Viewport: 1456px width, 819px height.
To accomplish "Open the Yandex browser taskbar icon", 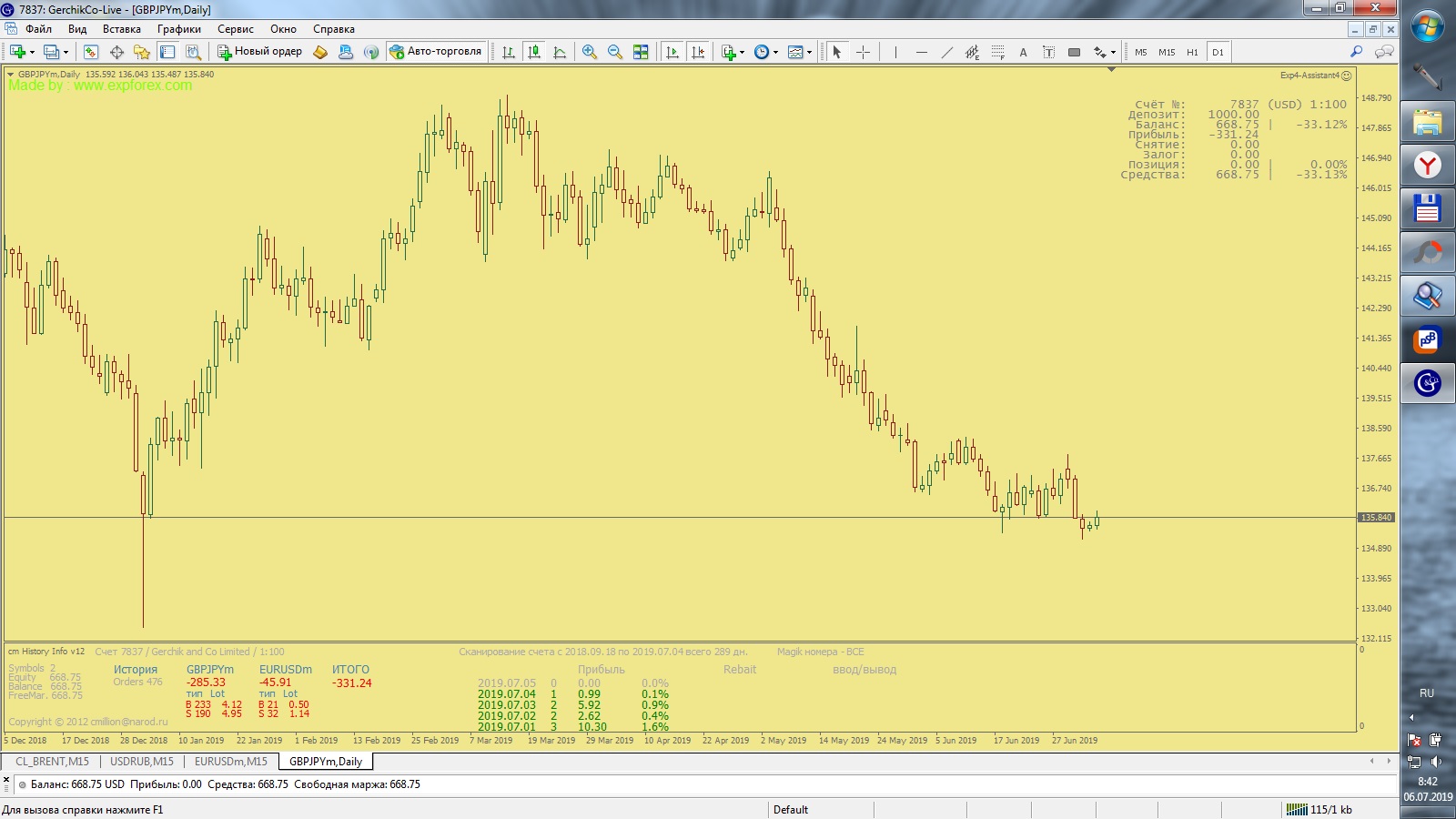I will [1427, 166].
